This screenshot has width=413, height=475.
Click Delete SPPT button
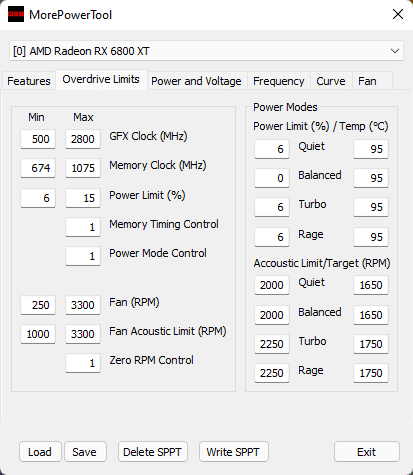[x=152, y=452]
